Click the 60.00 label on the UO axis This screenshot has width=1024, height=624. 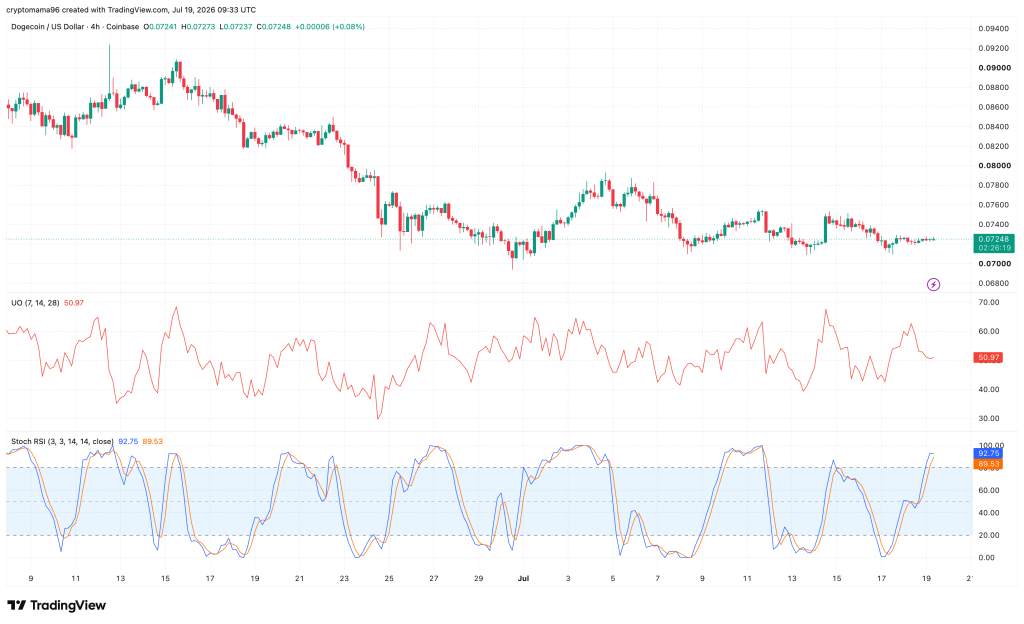pos(989,332)
